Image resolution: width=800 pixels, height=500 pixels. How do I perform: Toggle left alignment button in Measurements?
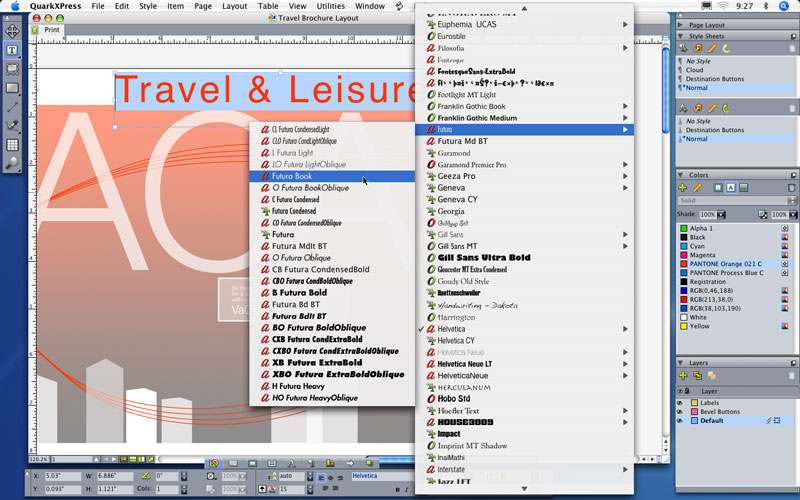click(x=321, y=478)
